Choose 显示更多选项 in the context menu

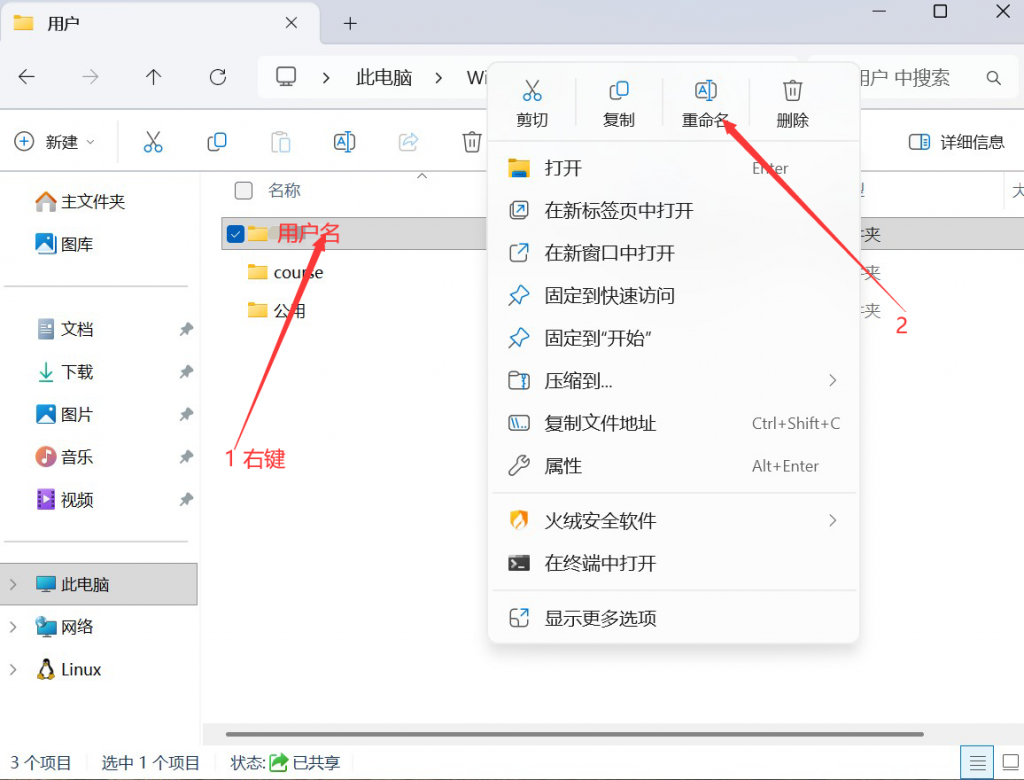coord(600,618)
